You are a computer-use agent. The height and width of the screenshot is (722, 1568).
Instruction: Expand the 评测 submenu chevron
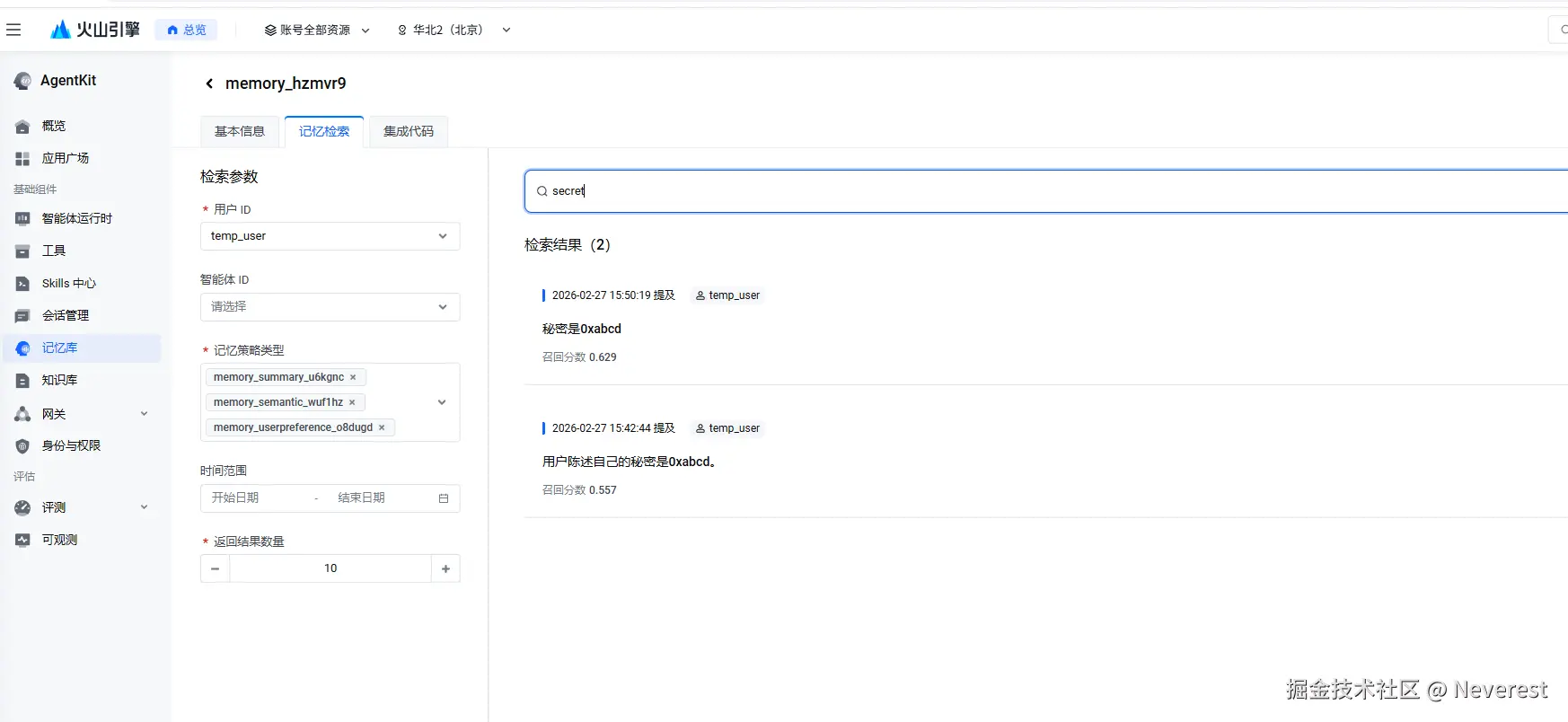(x=144, y=507)
